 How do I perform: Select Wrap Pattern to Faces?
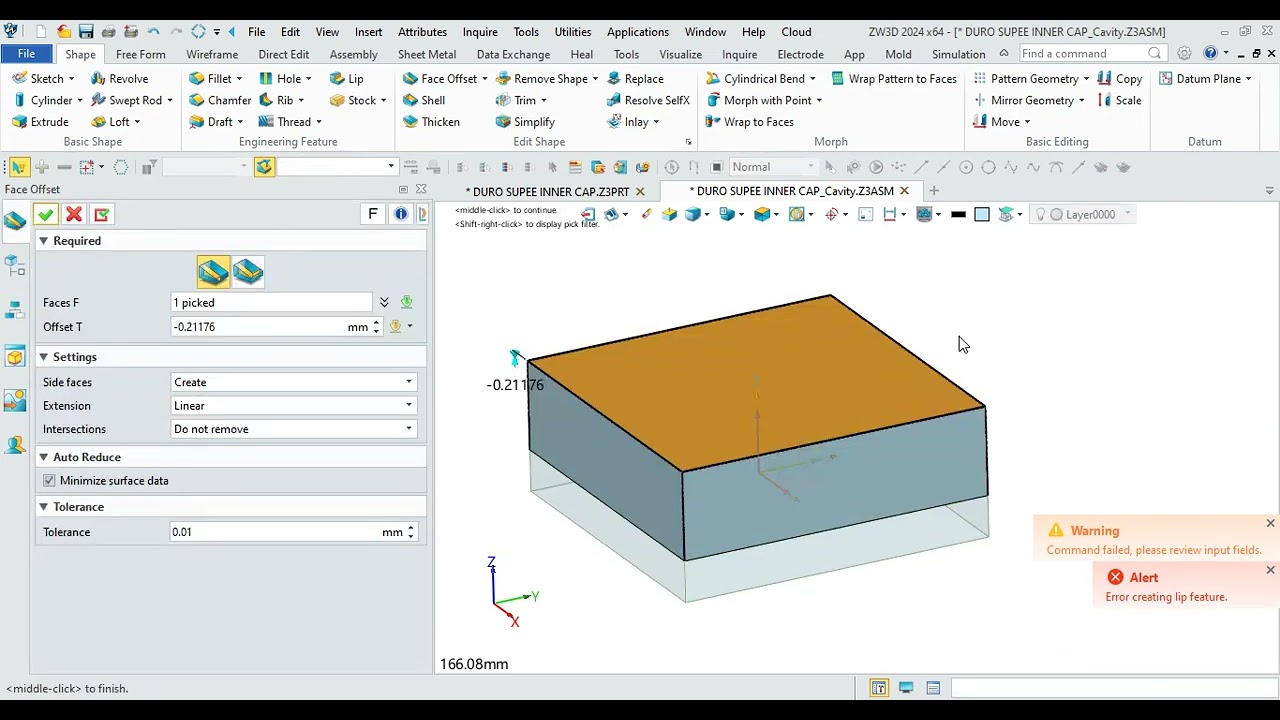coord(893,78)
